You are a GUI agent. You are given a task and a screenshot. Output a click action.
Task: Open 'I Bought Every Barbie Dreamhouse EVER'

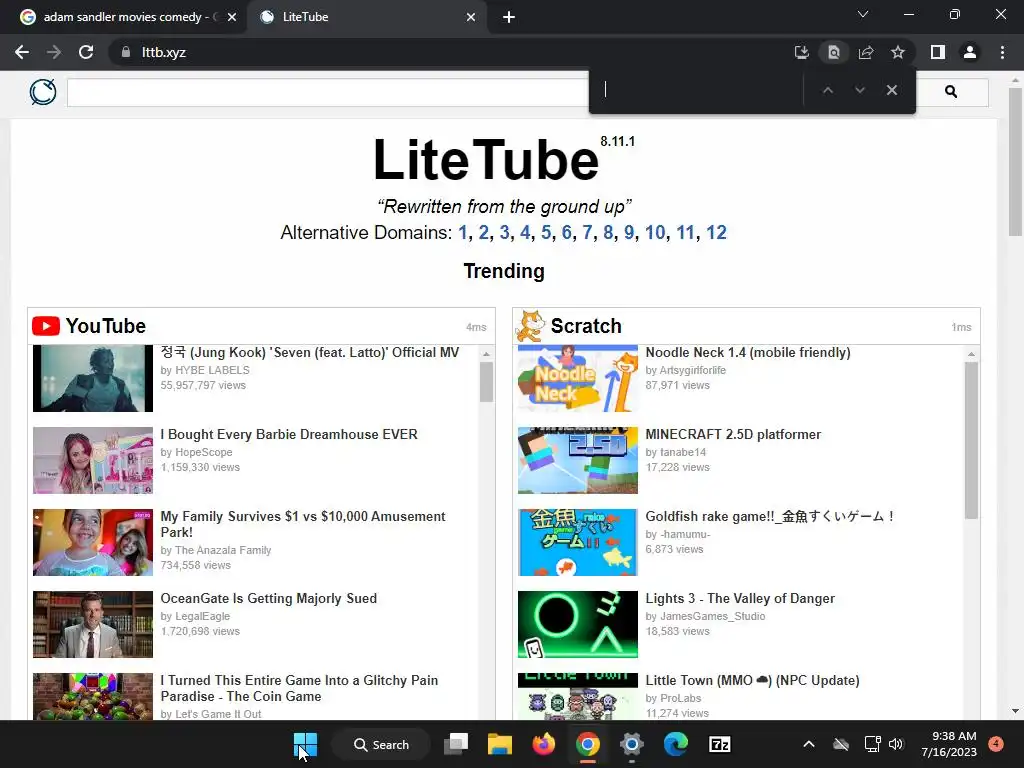tap(289, 434)
